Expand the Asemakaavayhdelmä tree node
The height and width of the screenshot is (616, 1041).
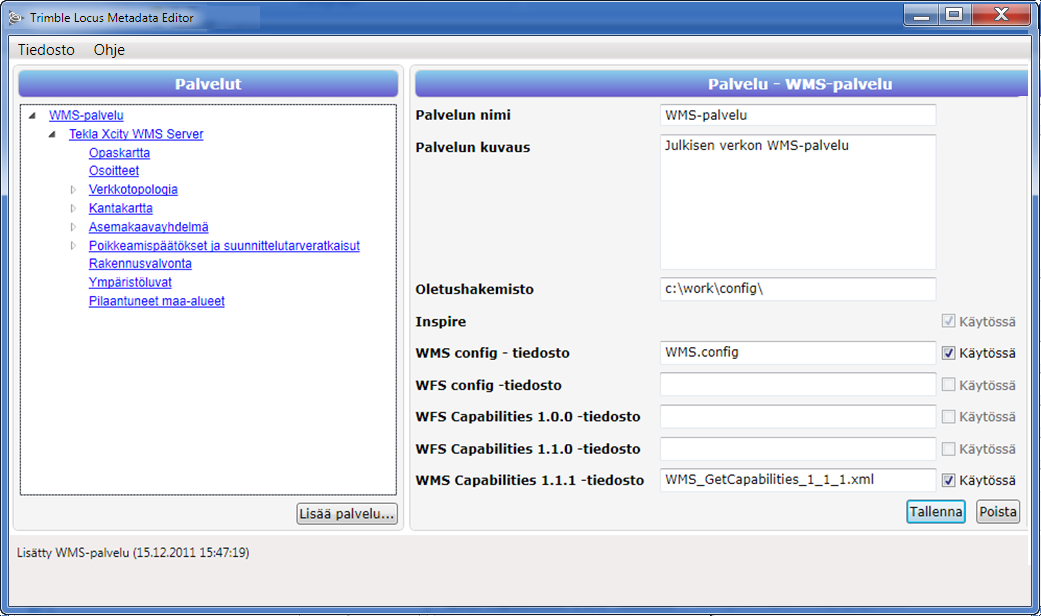tap(73, 227)
